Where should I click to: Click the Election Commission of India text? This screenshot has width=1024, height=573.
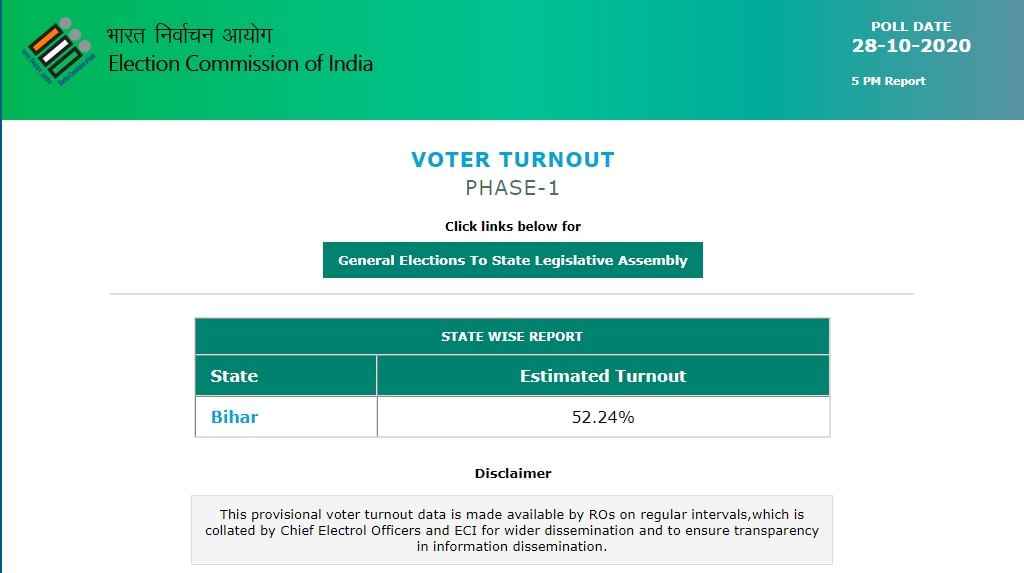click(x=240, y=64)
